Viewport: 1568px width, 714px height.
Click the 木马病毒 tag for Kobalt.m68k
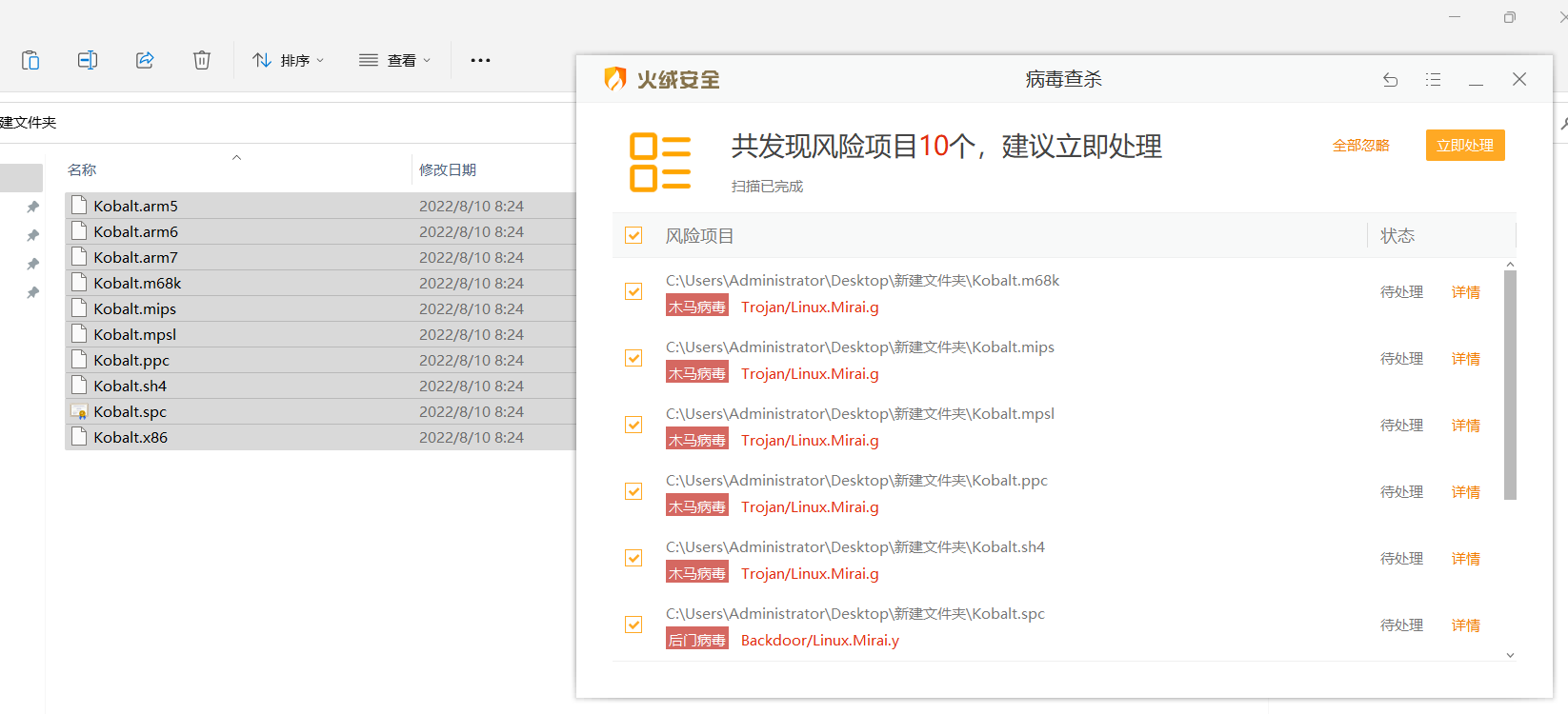point(697,307)
